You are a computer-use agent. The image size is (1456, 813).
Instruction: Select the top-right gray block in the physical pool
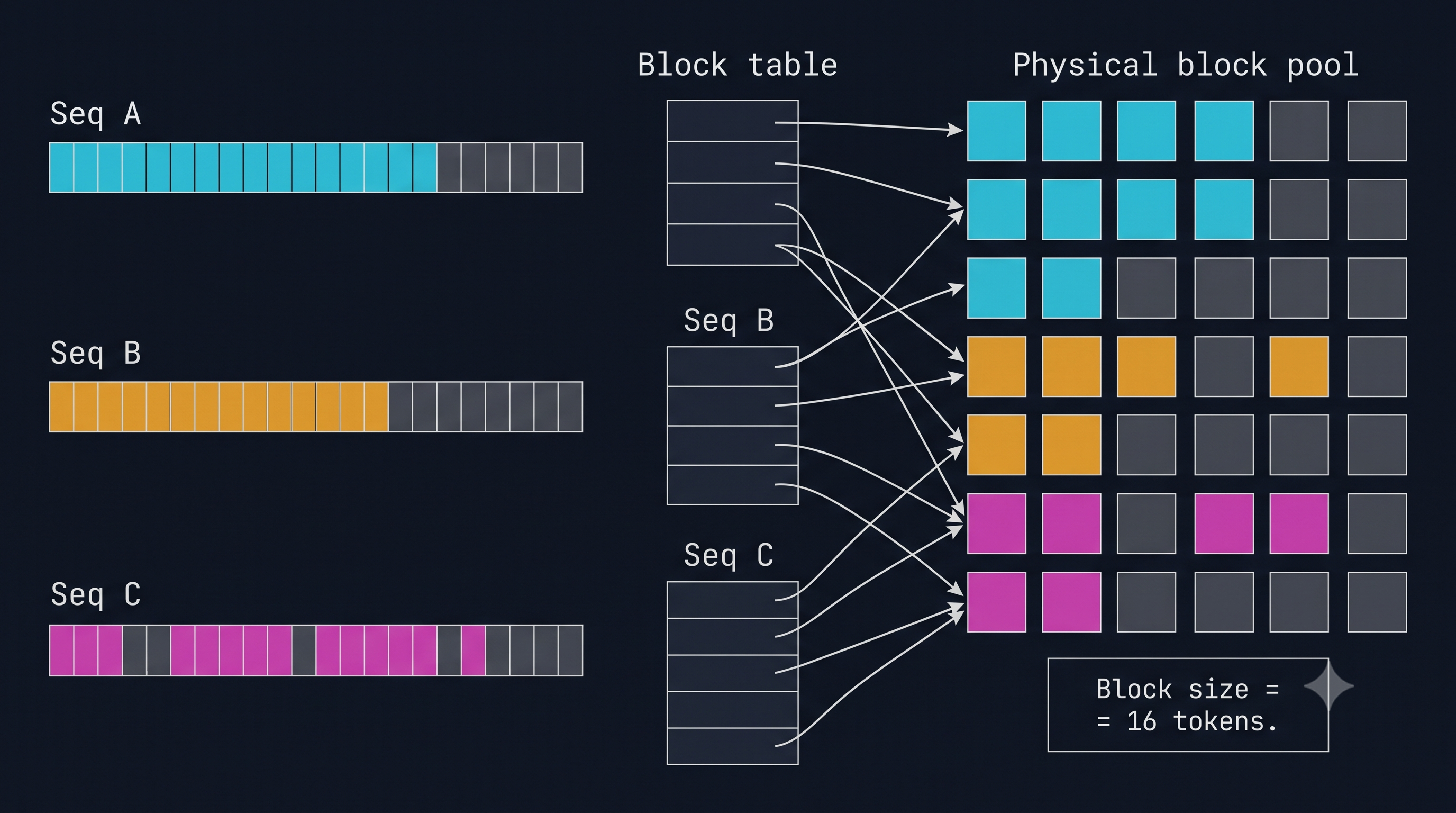click(1377, 131)
